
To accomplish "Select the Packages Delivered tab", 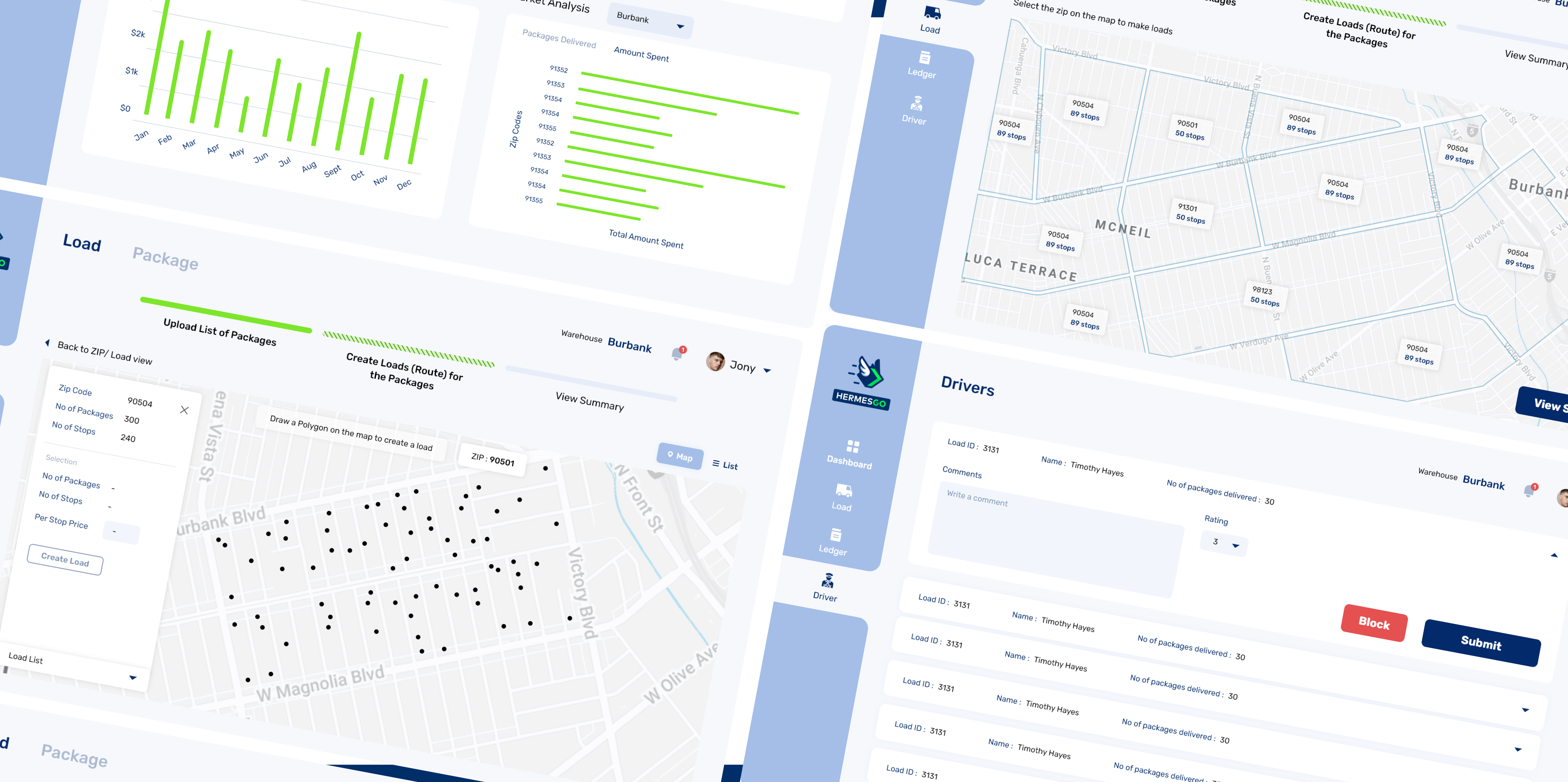I will (559, 38).
